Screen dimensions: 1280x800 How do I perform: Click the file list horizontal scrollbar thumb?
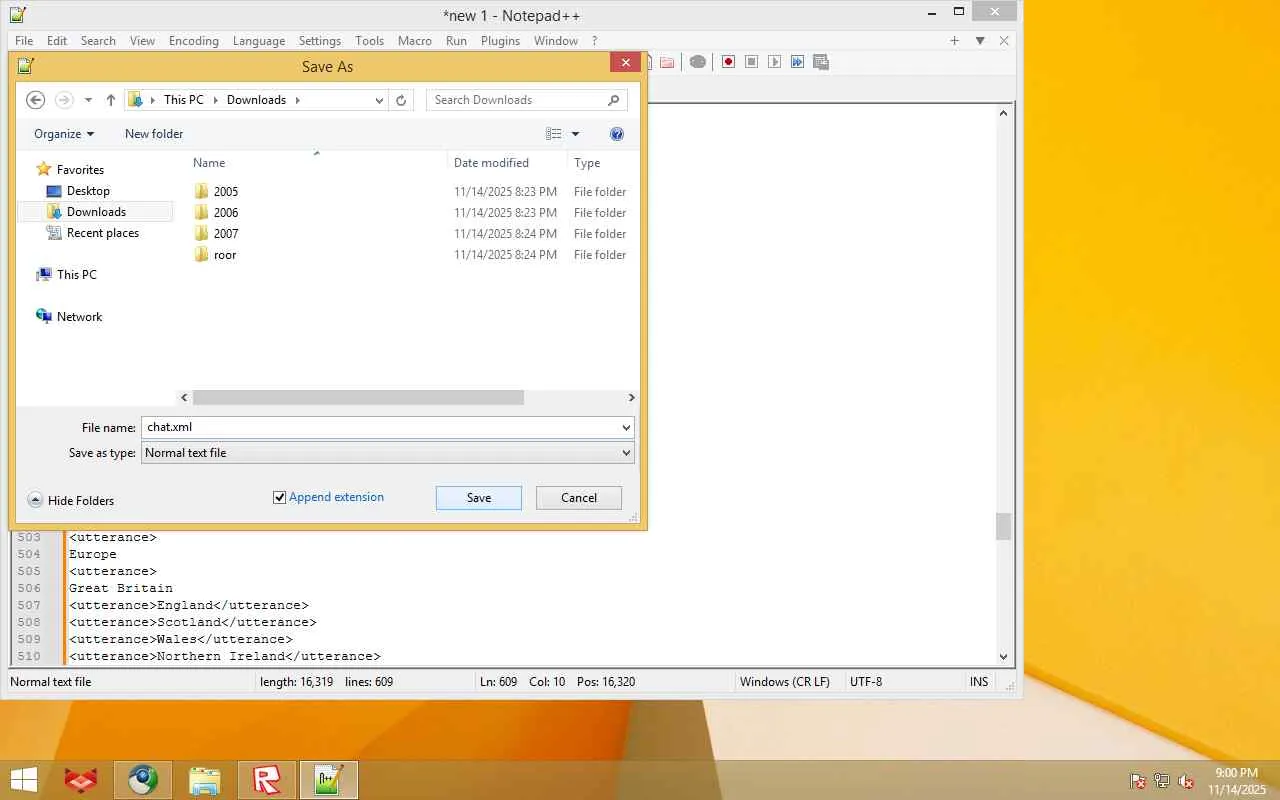click(x=358, y=398)
